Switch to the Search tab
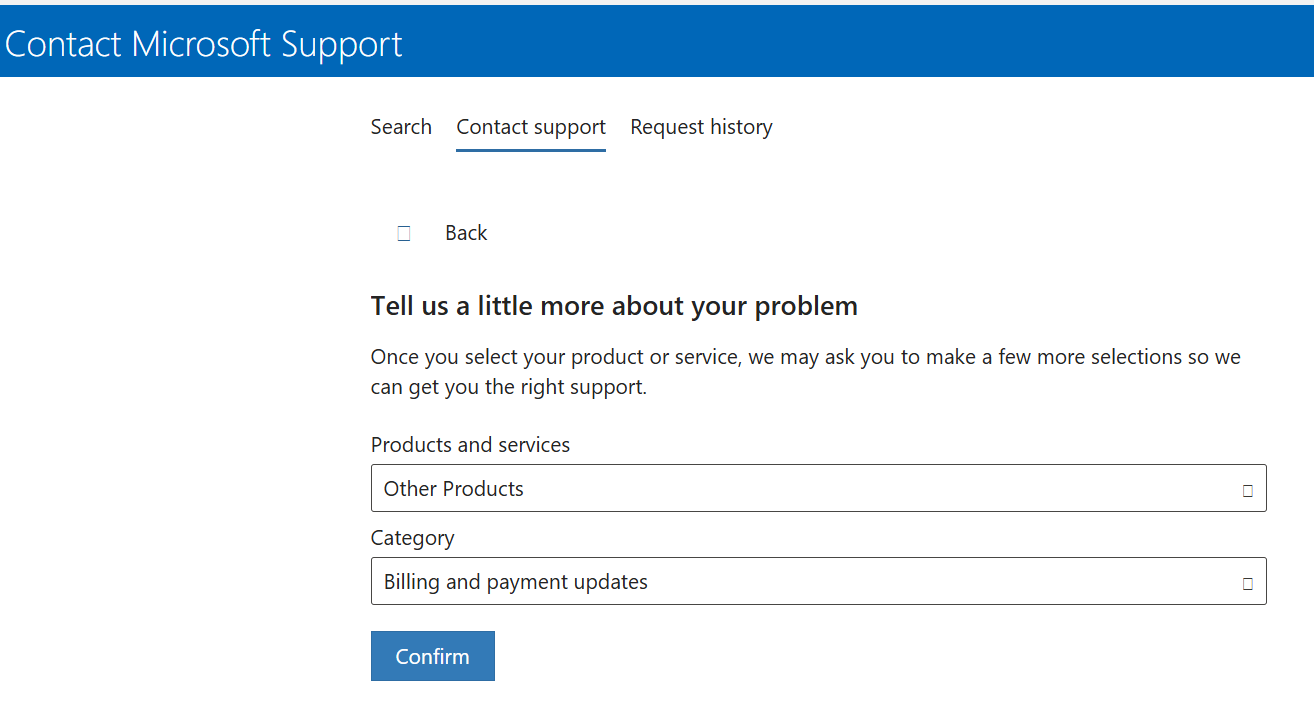Image resolution: width=1314 pixels, height=709 pixels. point(401,127)
